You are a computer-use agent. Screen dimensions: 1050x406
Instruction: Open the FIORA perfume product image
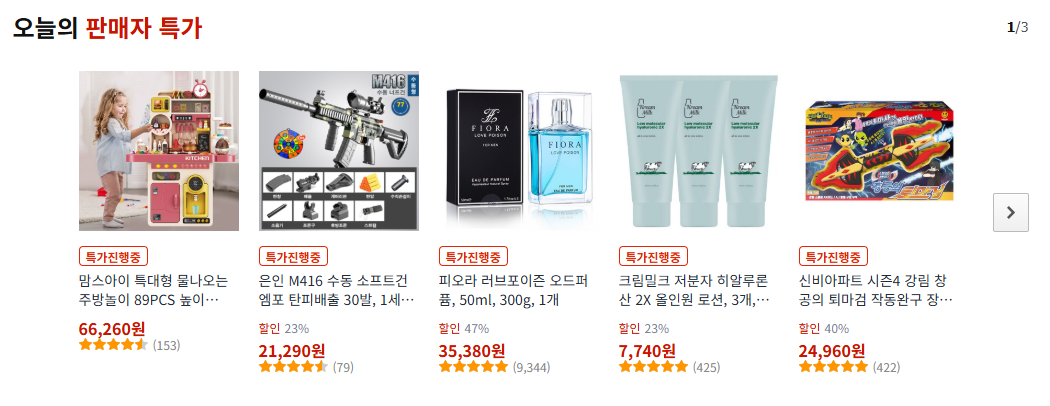(519, 151)
